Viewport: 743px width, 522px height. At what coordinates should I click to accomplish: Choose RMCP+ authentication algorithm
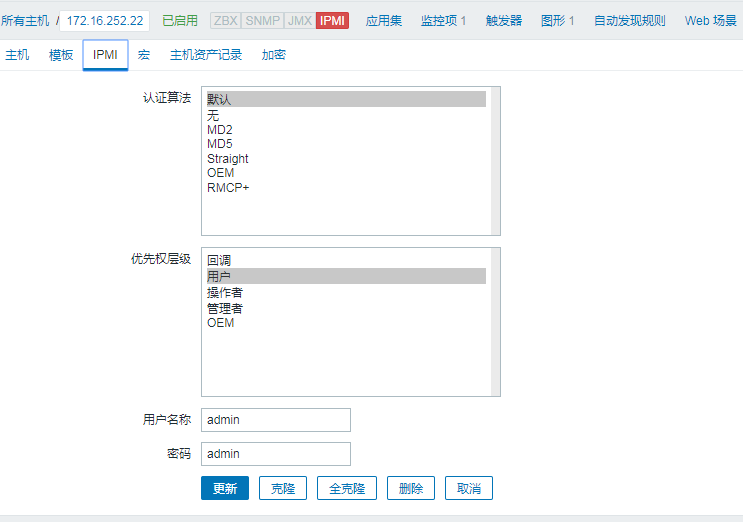228,187
